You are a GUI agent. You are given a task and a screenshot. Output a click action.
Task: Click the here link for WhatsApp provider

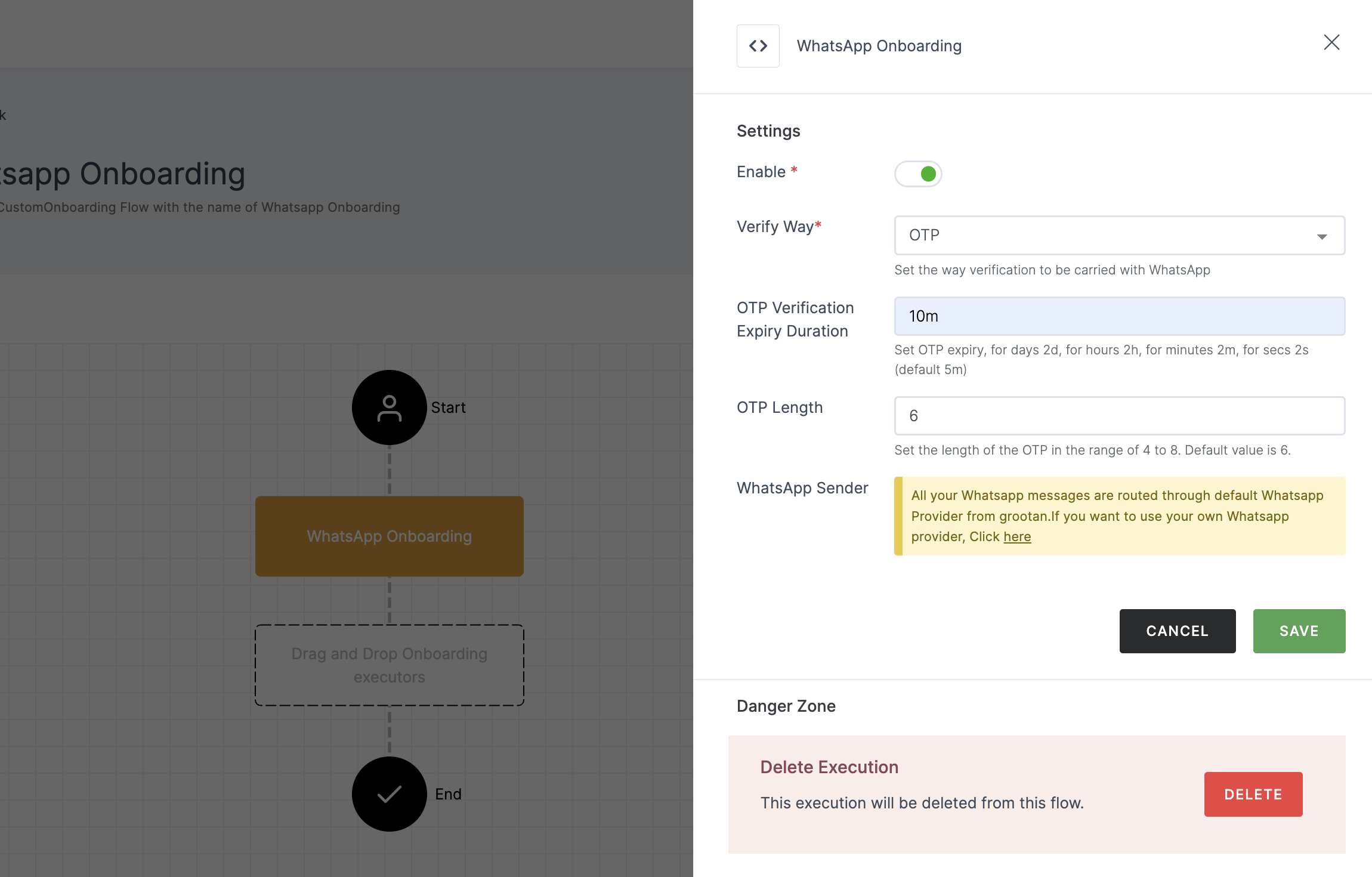[1017, 536]
